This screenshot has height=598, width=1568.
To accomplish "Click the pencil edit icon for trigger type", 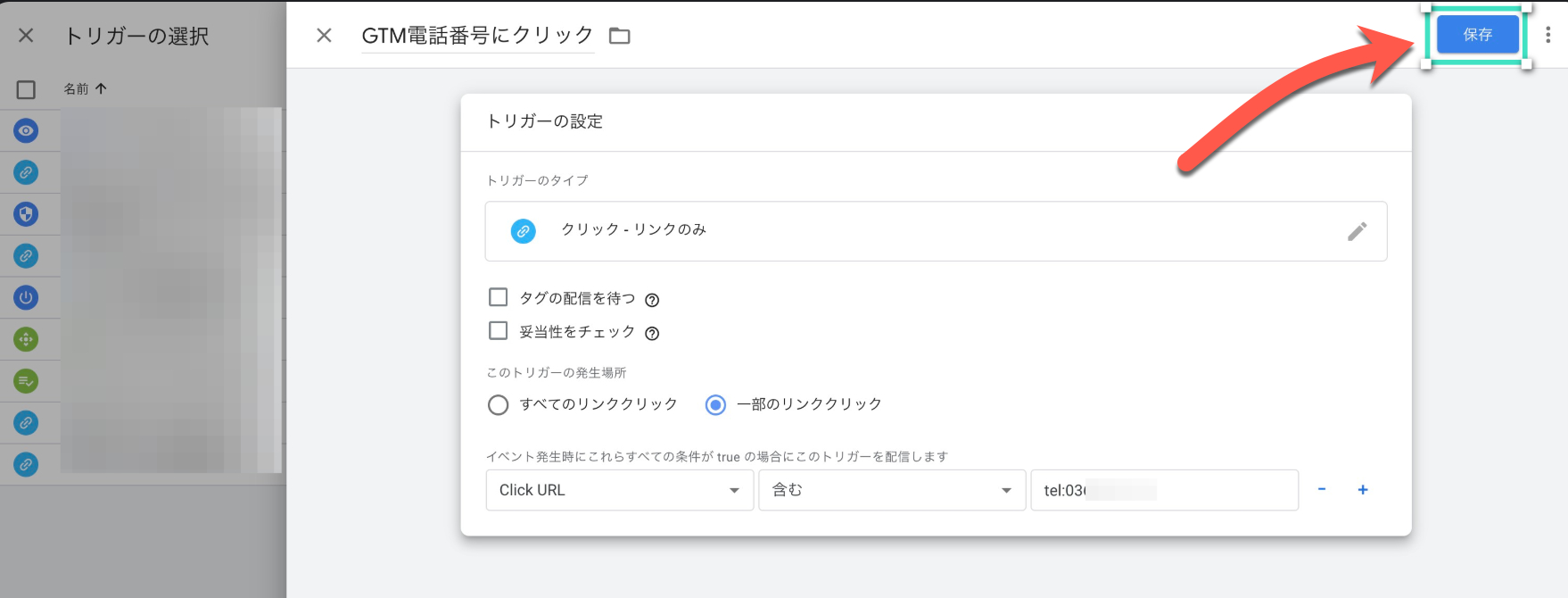I will (x=1357, y=231).
